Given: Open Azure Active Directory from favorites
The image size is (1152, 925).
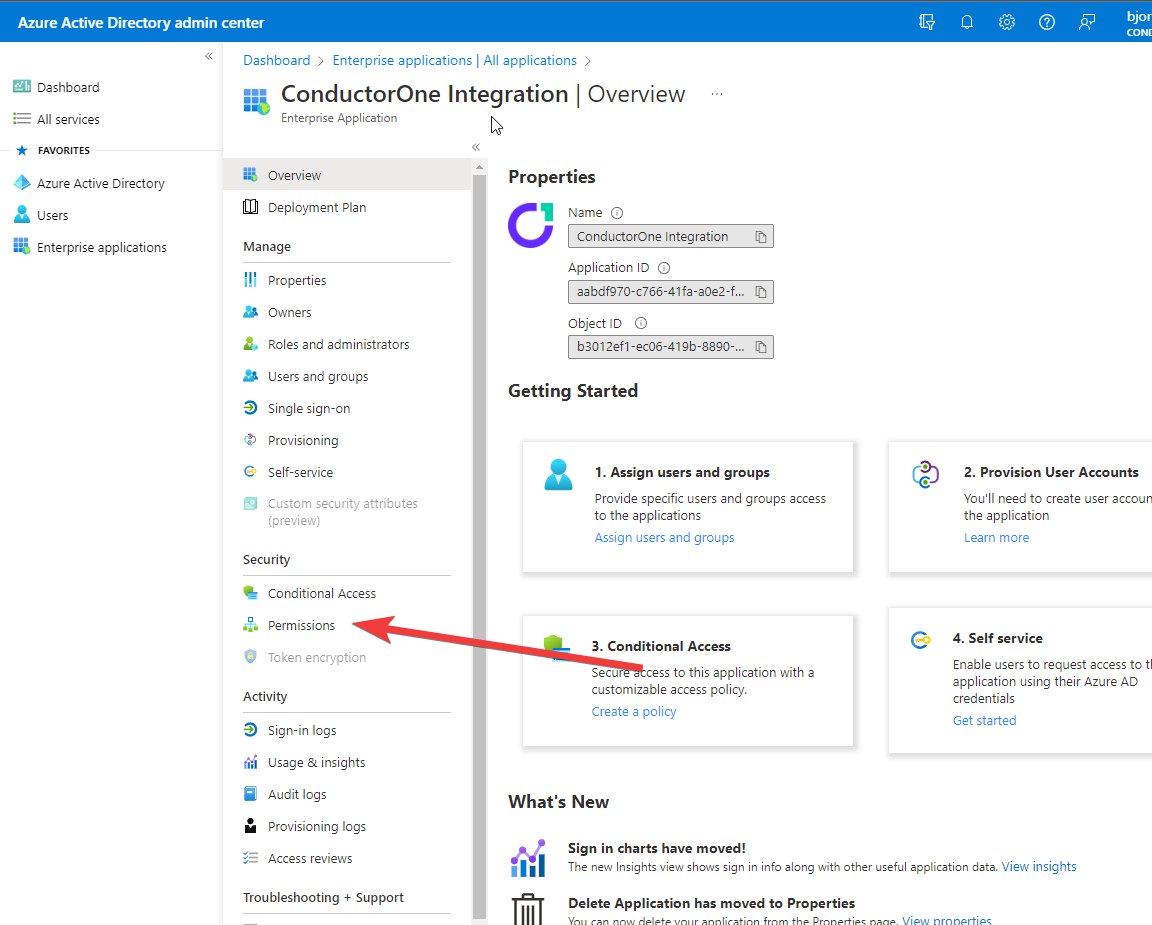Looking at the screenshot, I should pos(99,183).
